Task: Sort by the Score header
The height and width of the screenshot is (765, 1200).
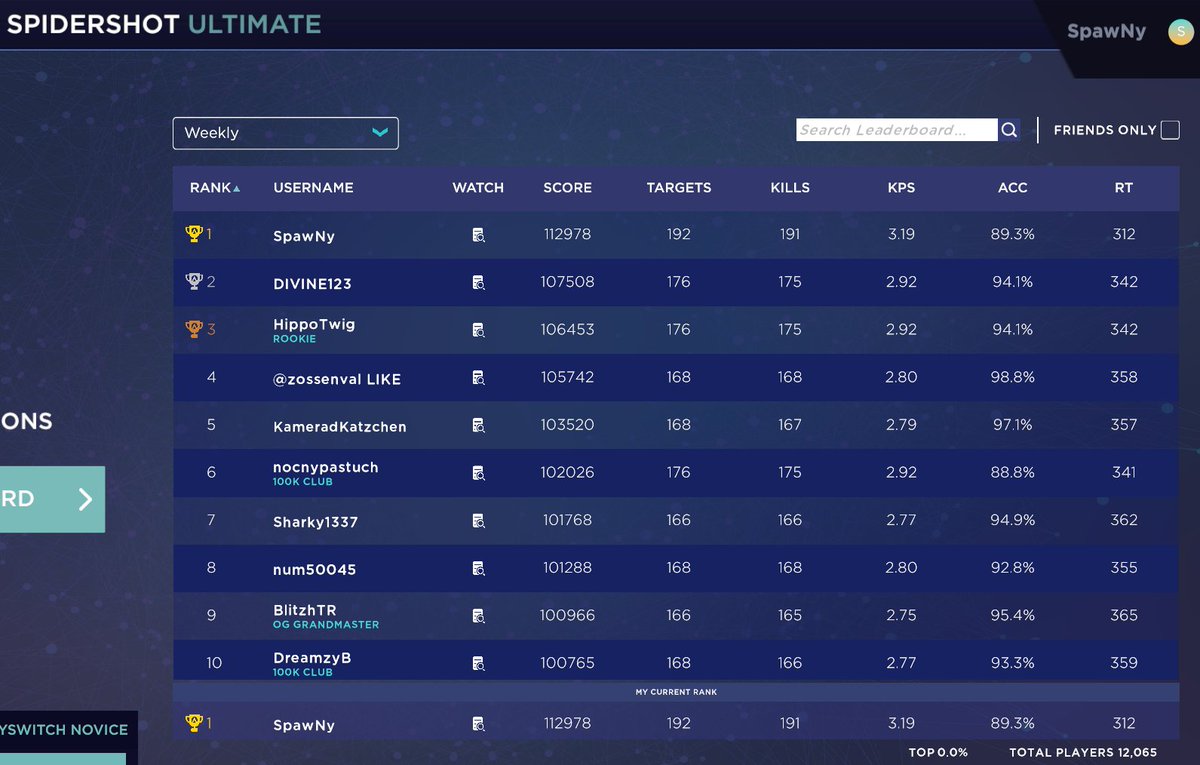Action: 567,188
